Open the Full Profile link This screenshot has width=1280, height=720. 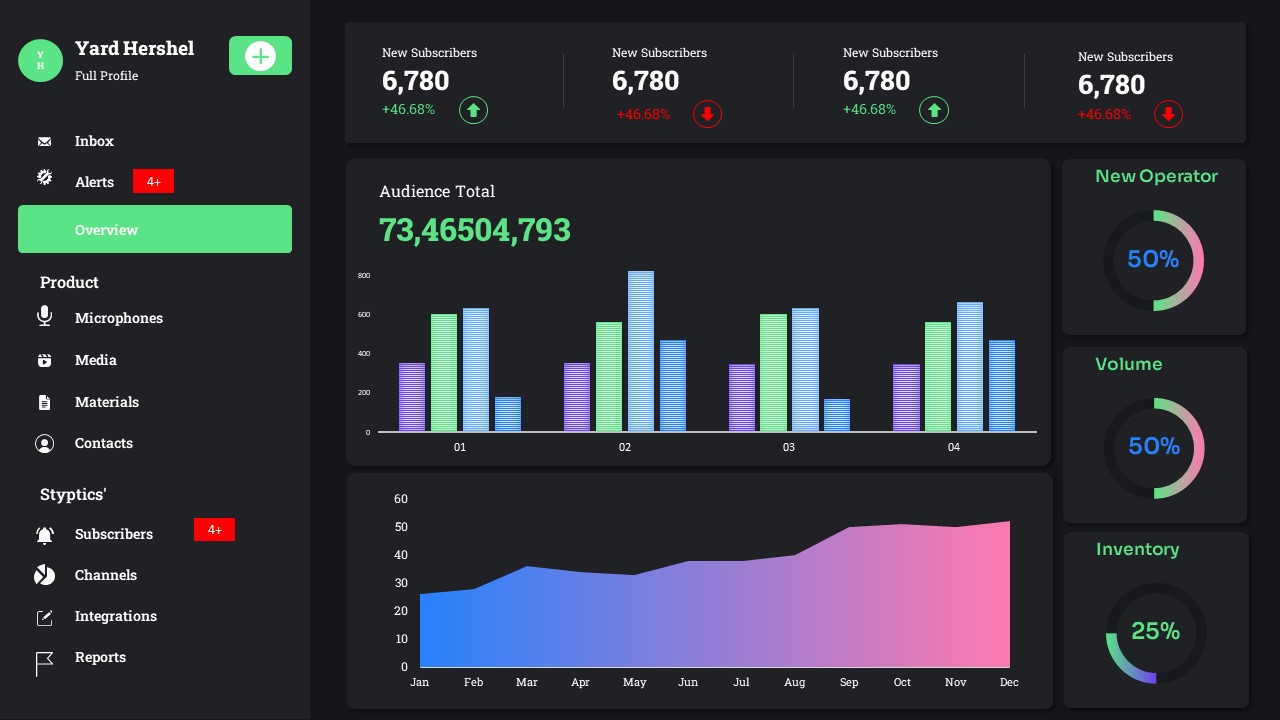106,76
